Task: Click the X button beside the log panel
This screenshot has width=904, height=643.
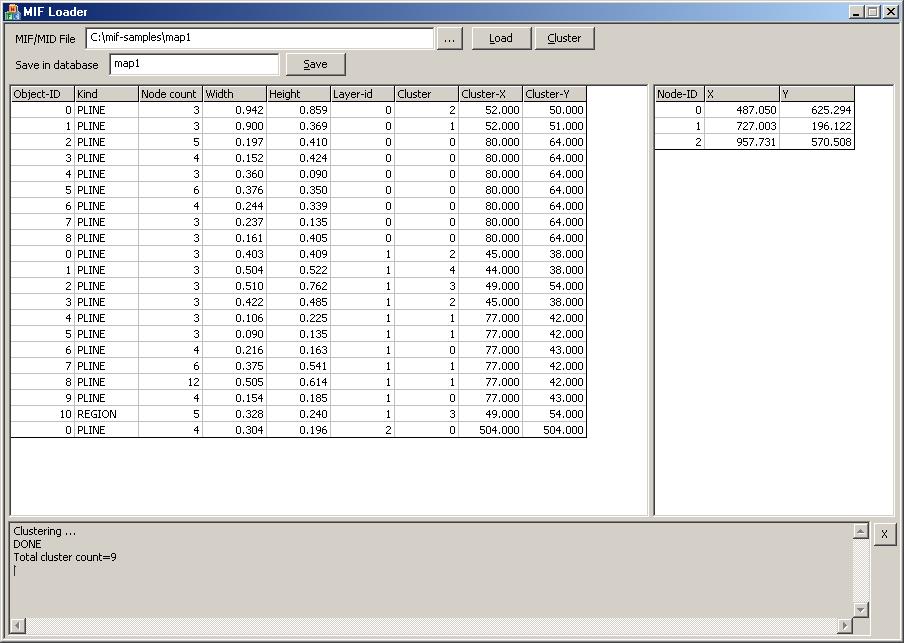Action: (884, 534)
